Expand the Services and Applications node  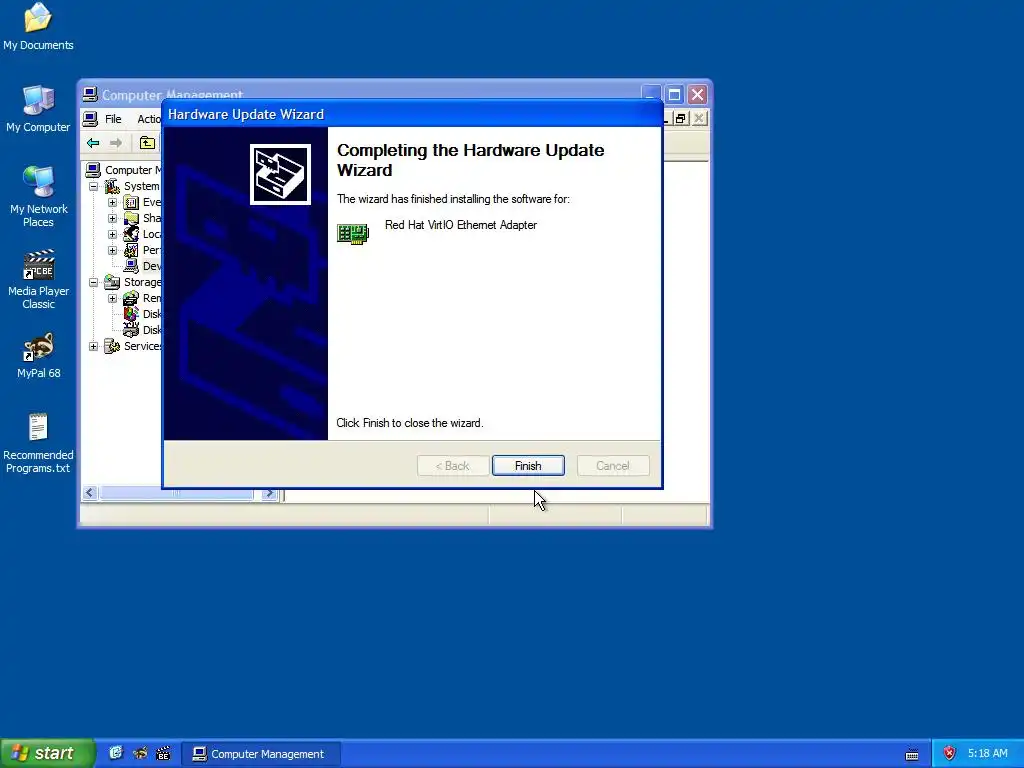tap(93, 346)
